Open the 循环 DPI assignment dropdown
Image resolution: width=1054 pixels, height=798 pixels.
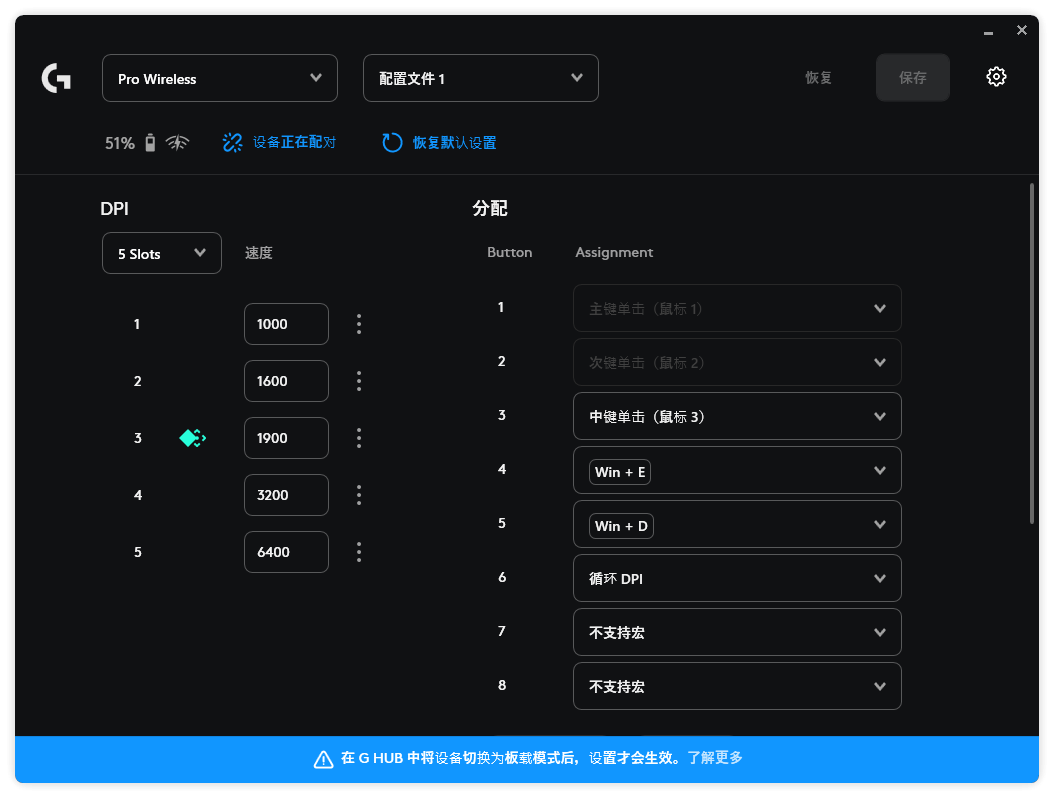coord(737,578)
